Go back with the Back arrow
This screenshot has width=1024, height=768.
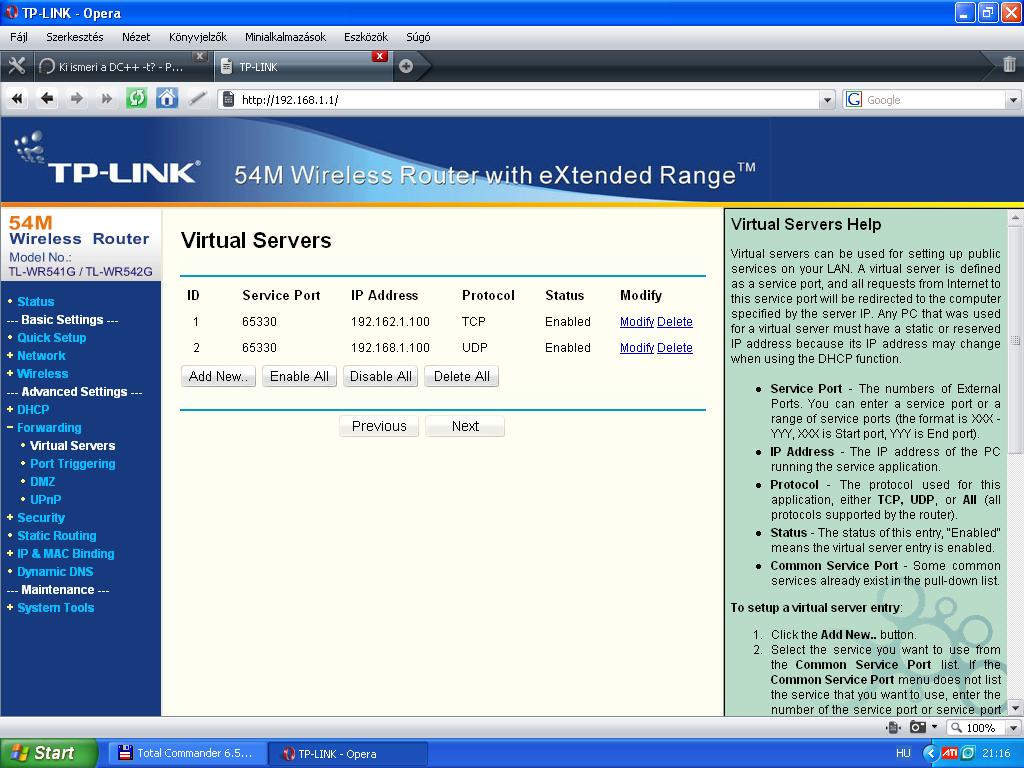coord(46,99)
